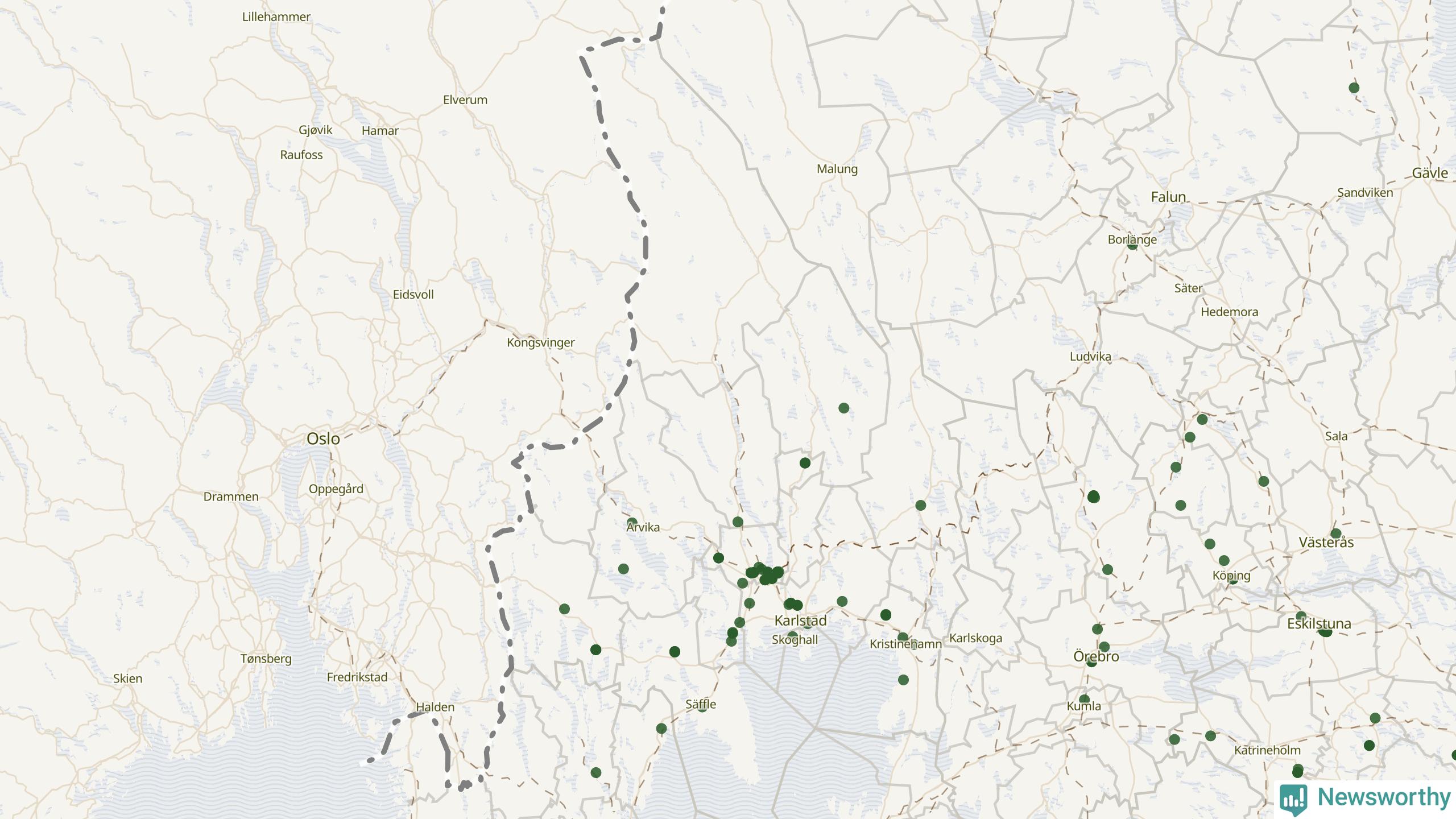The image size is (1456, 819).
Task: Select the Eskilstuna label
Action: pyautogui.click(x=1319, y=624)
